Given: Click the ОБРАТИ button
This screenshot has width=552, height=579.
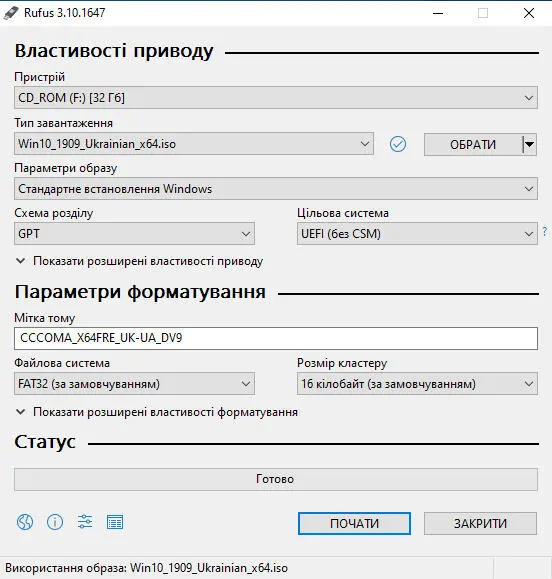Looking at the screenshot, I should pos(473,144).
